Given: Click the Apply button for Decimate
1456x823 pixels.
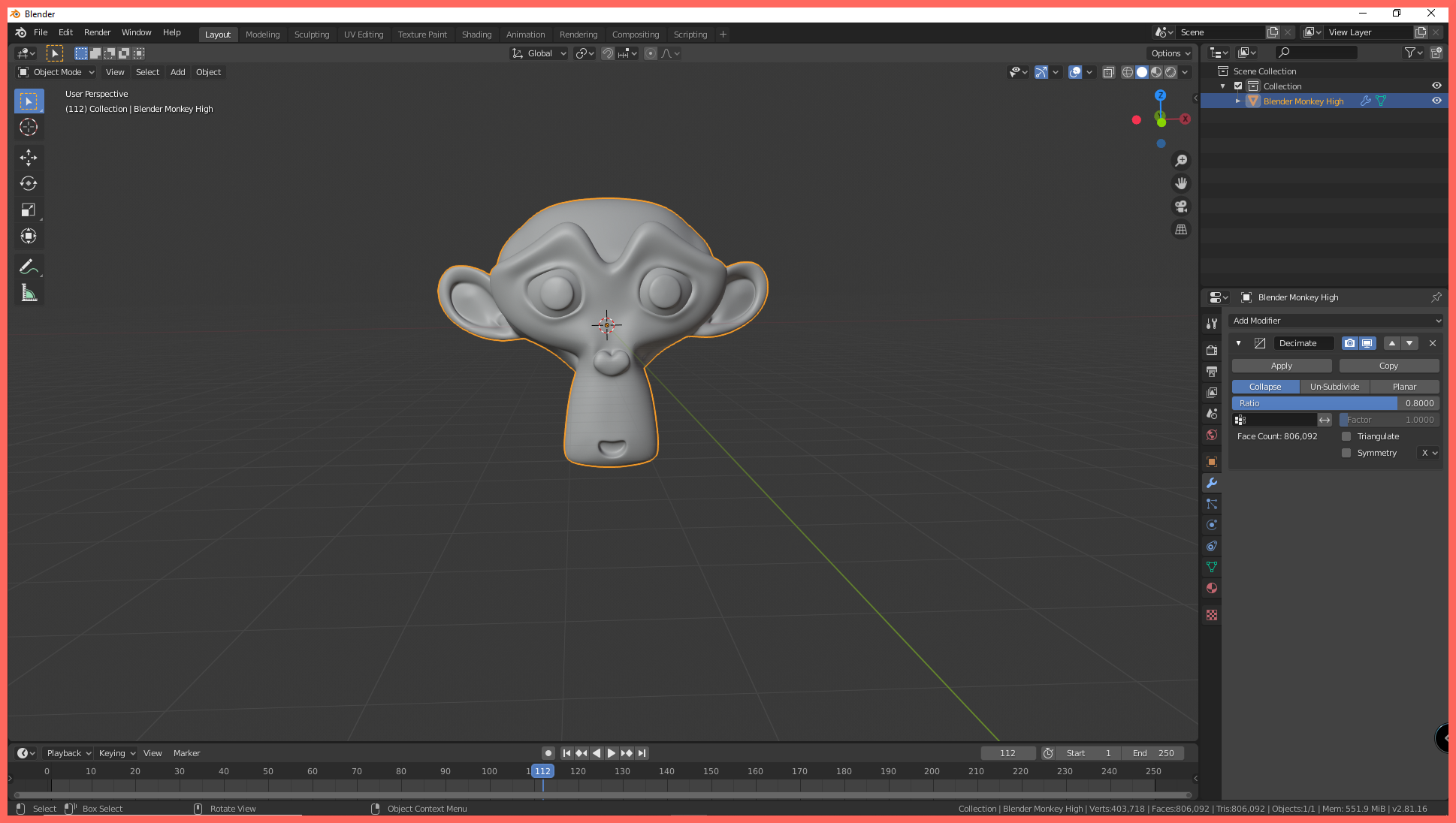Looking at the screenshot, I should [1282, 366].
